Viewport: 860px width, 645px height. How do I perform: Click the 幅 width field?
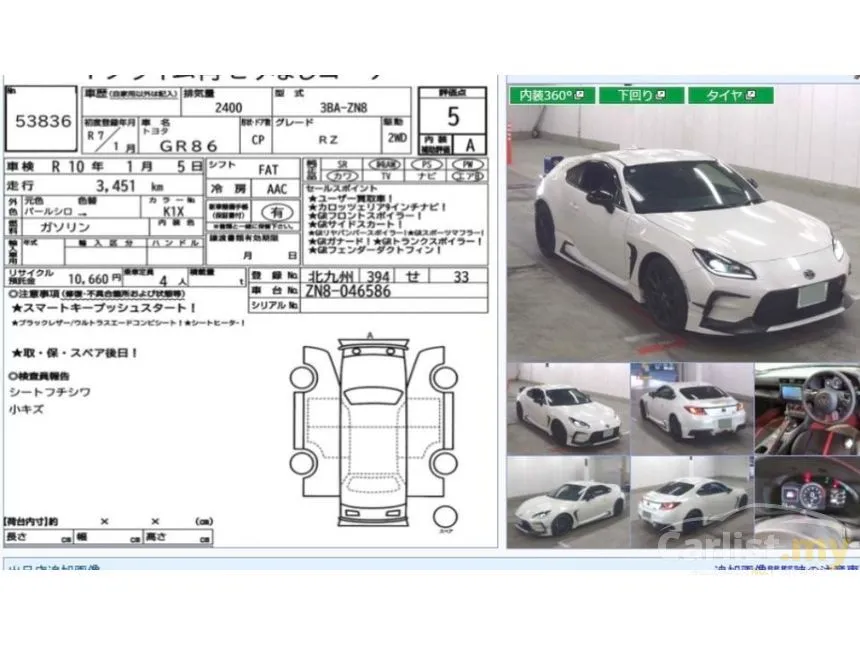[108, 538]
